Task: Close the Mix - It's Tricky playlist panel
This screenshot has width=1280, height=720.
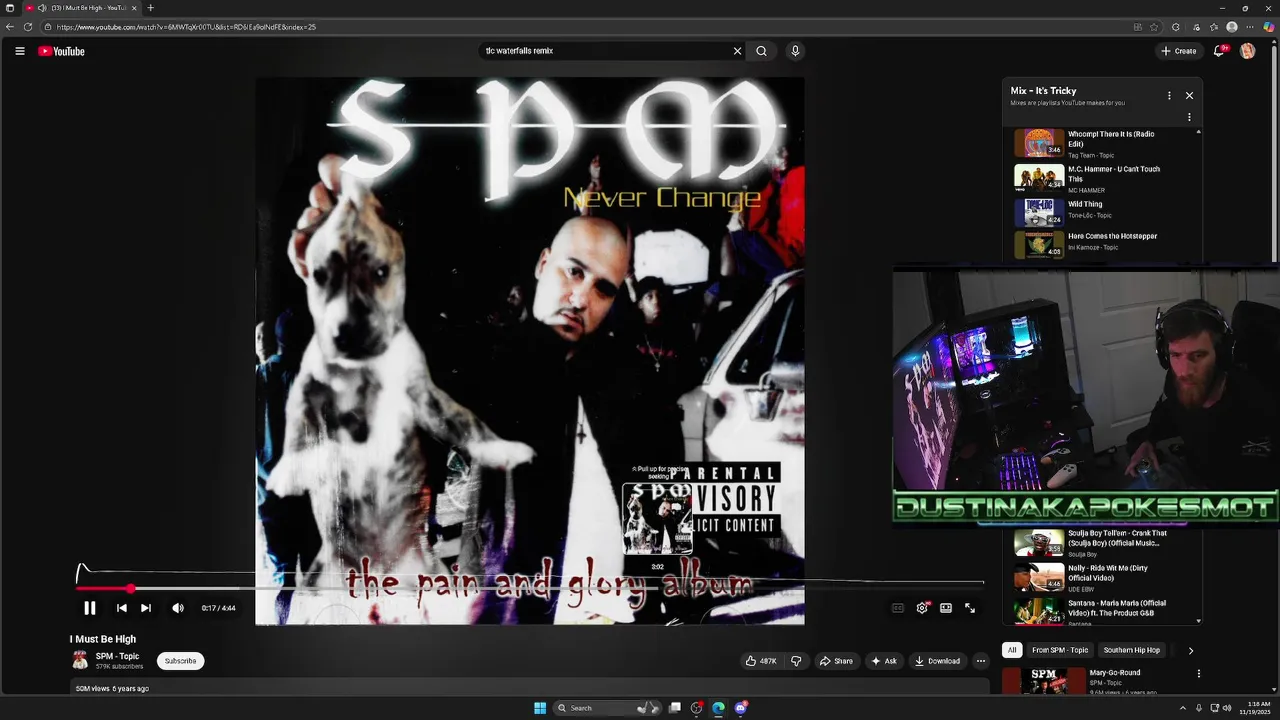Action: point(1189,96)
